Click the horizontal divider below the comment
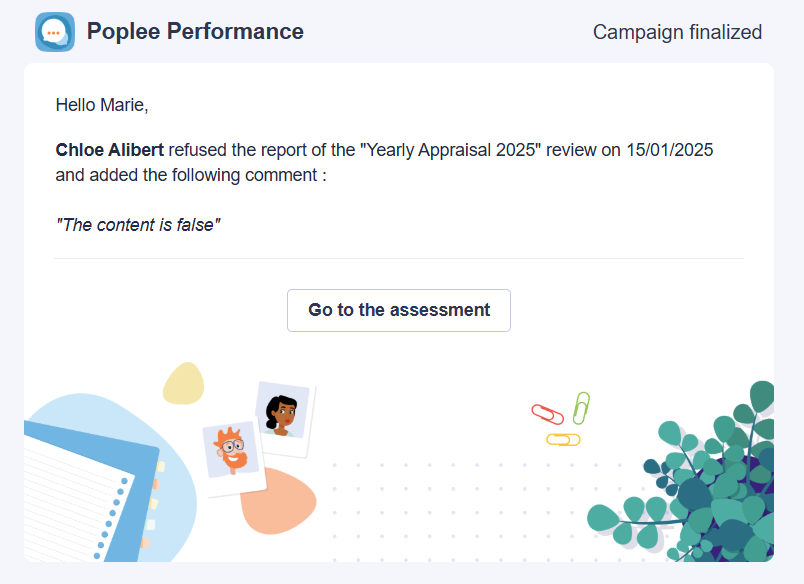The height and width of the screenshot is (584, 804). [x=399, y=258]
